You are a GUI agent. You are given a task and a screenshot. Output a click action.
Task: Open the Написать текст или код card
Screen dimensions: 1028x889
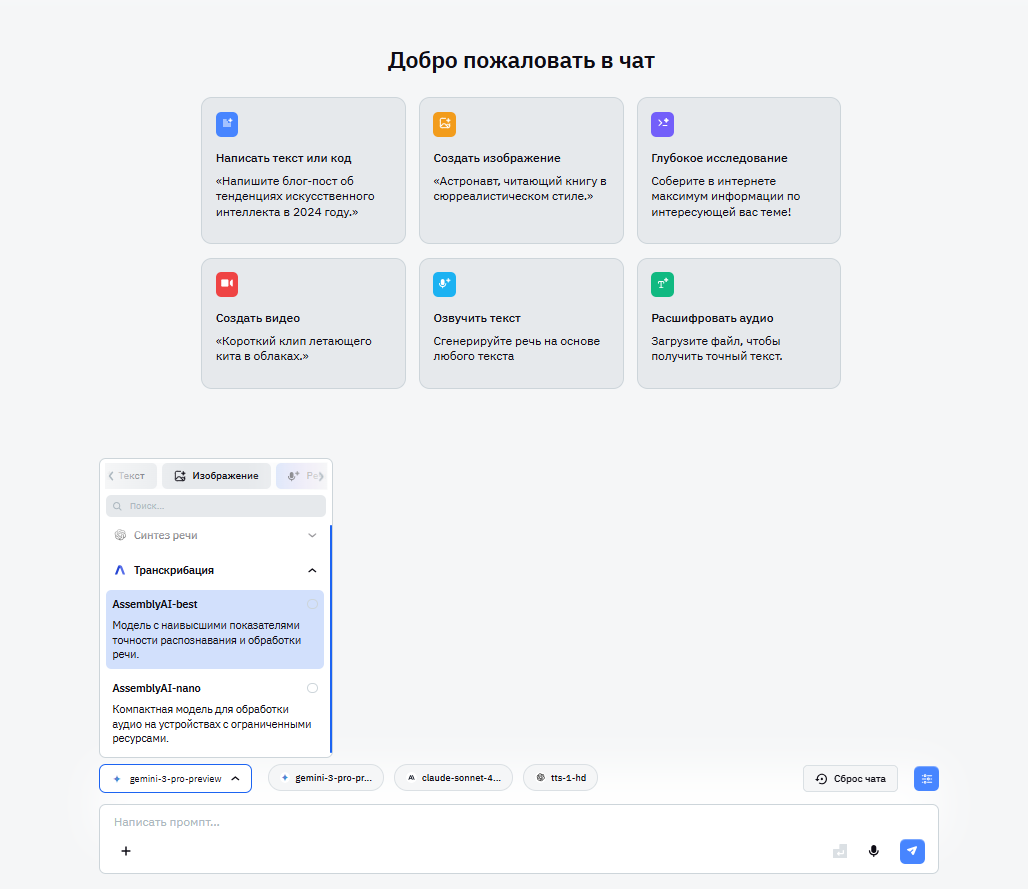(x=304, y=170)
